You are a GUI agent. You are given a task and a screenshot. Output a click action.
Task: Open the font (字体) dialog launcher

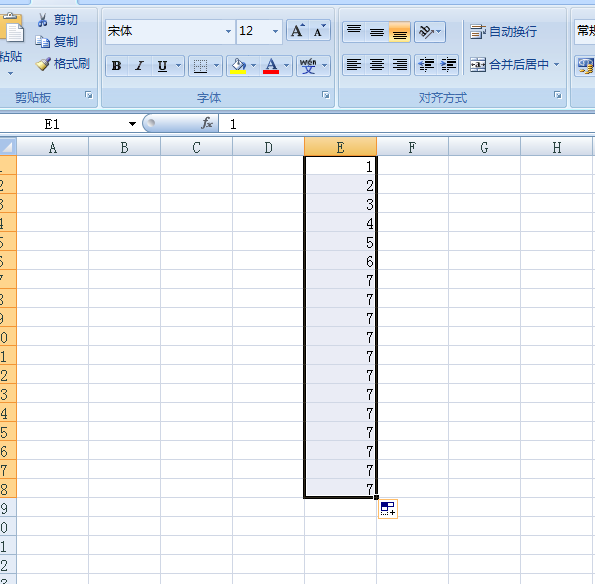pos(326,95)
